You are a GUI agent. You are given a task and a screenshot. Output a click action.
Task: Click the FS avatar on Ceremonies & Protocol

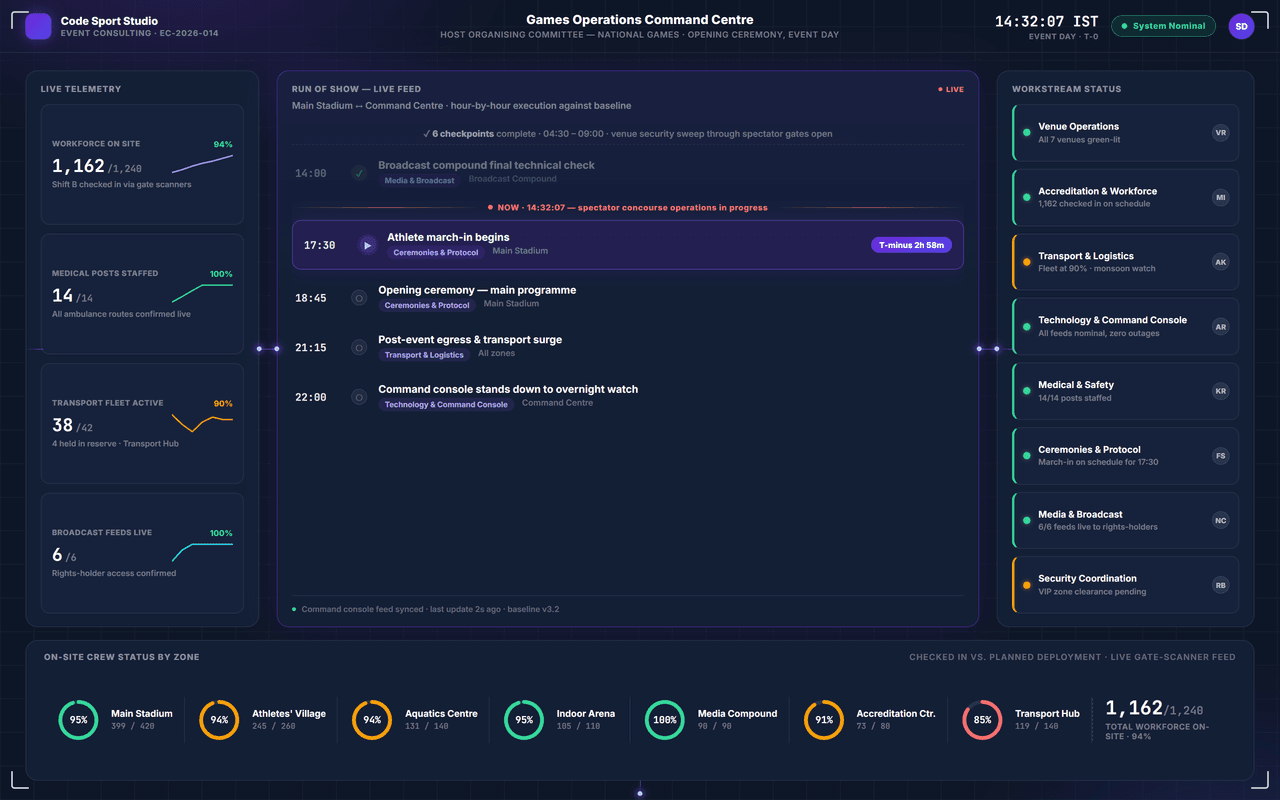point(1220,456)
